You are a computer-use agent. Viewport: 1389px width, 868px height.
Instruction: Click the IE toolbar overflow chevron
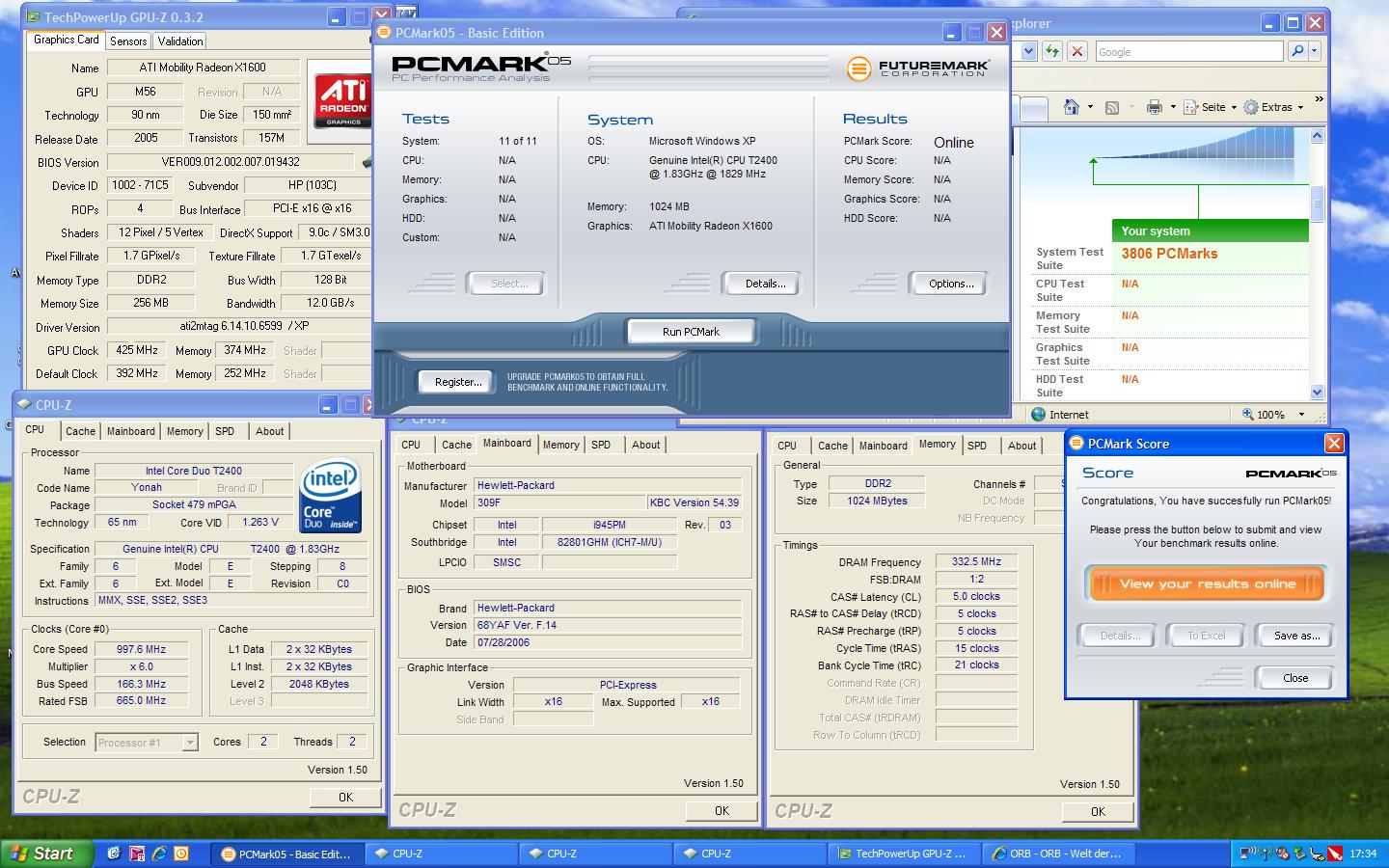(1319, 99)
